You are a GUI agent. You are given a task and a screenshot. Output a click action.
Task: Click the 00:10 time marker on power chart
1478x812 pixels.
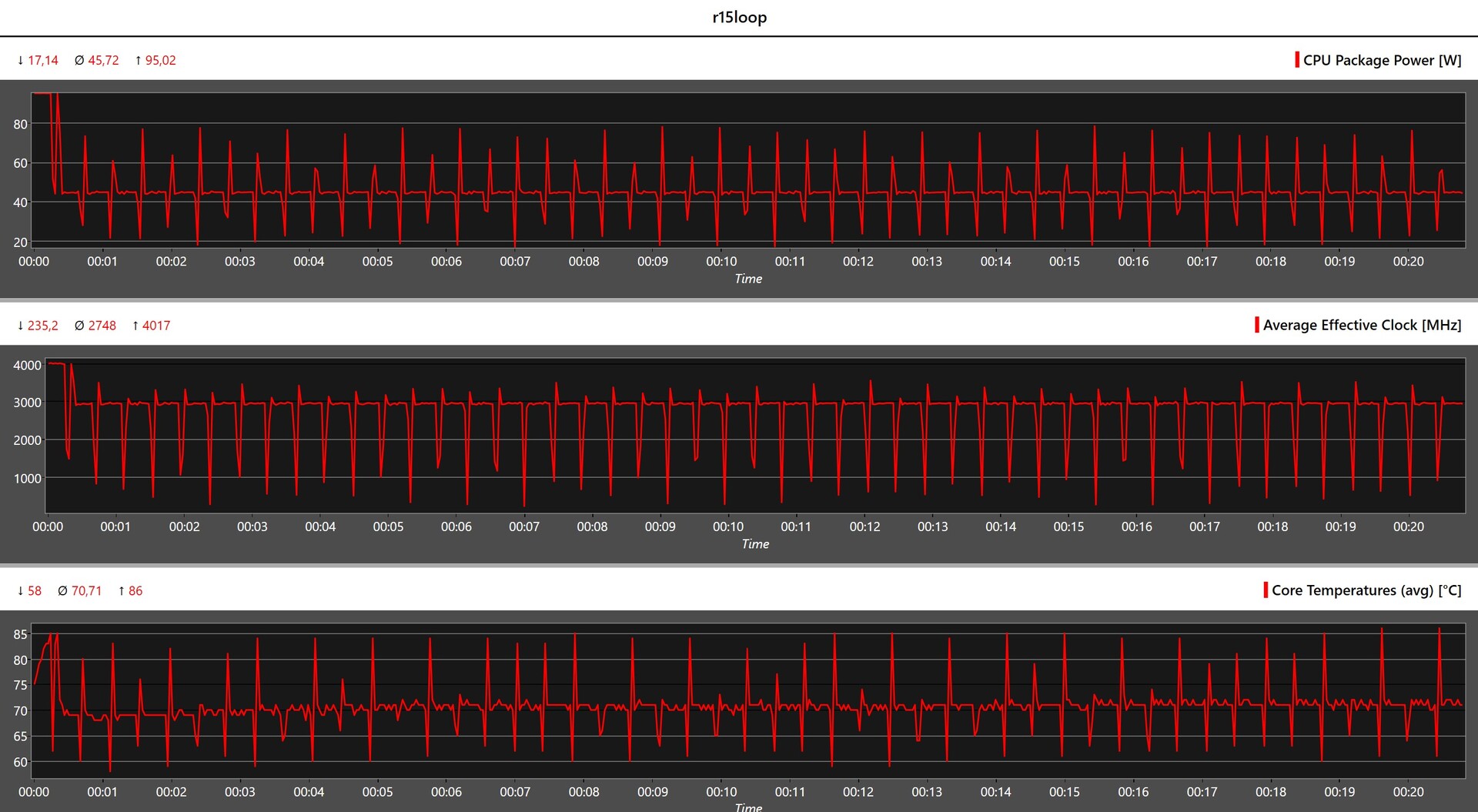(x=721, y=262)
